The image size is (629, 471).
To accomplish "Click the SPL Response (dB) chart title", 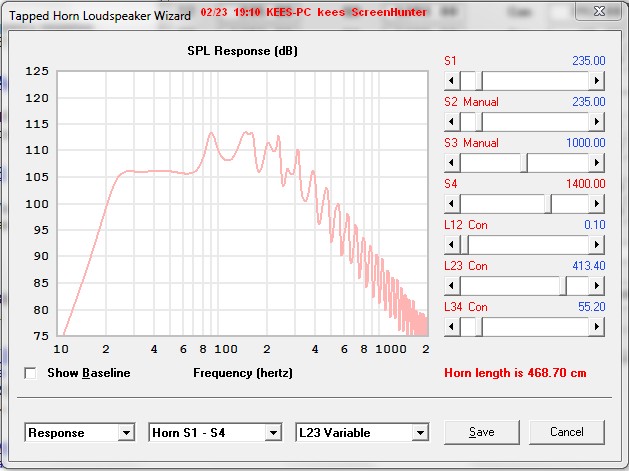I will (x=243, y=51).
